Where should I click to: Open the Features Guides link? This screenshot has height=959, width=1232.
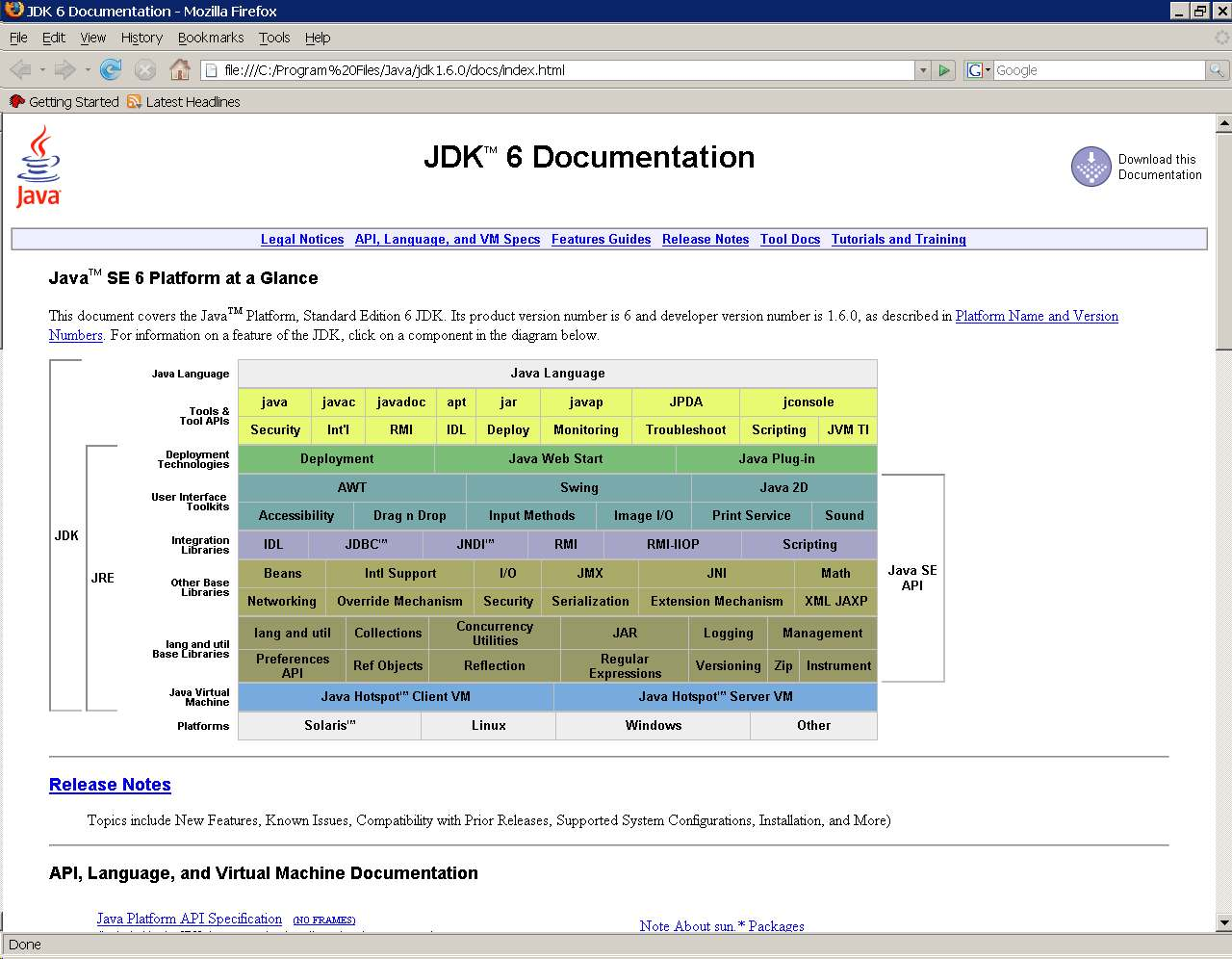coord(602,239)
